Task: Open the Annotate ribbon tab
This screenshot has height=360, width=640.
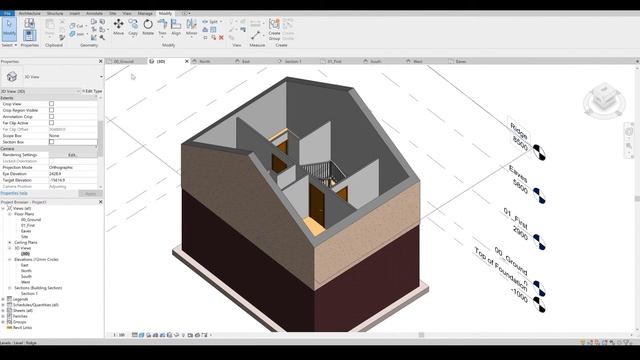Action: pyautogui.click(x=94, y=13)
